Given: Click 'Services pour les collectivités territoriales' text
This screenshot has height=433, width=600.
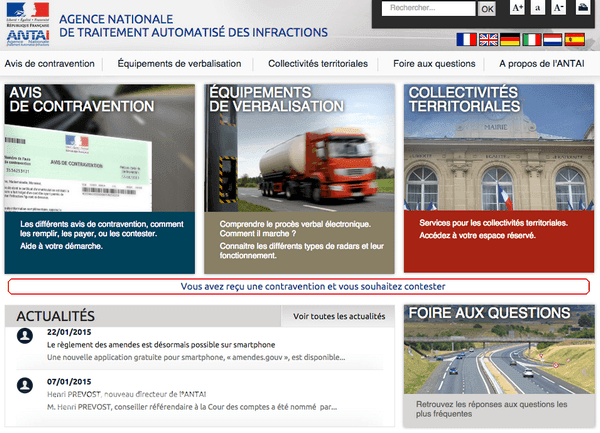Looking at the screenshot, I should [x=494, y=223].
